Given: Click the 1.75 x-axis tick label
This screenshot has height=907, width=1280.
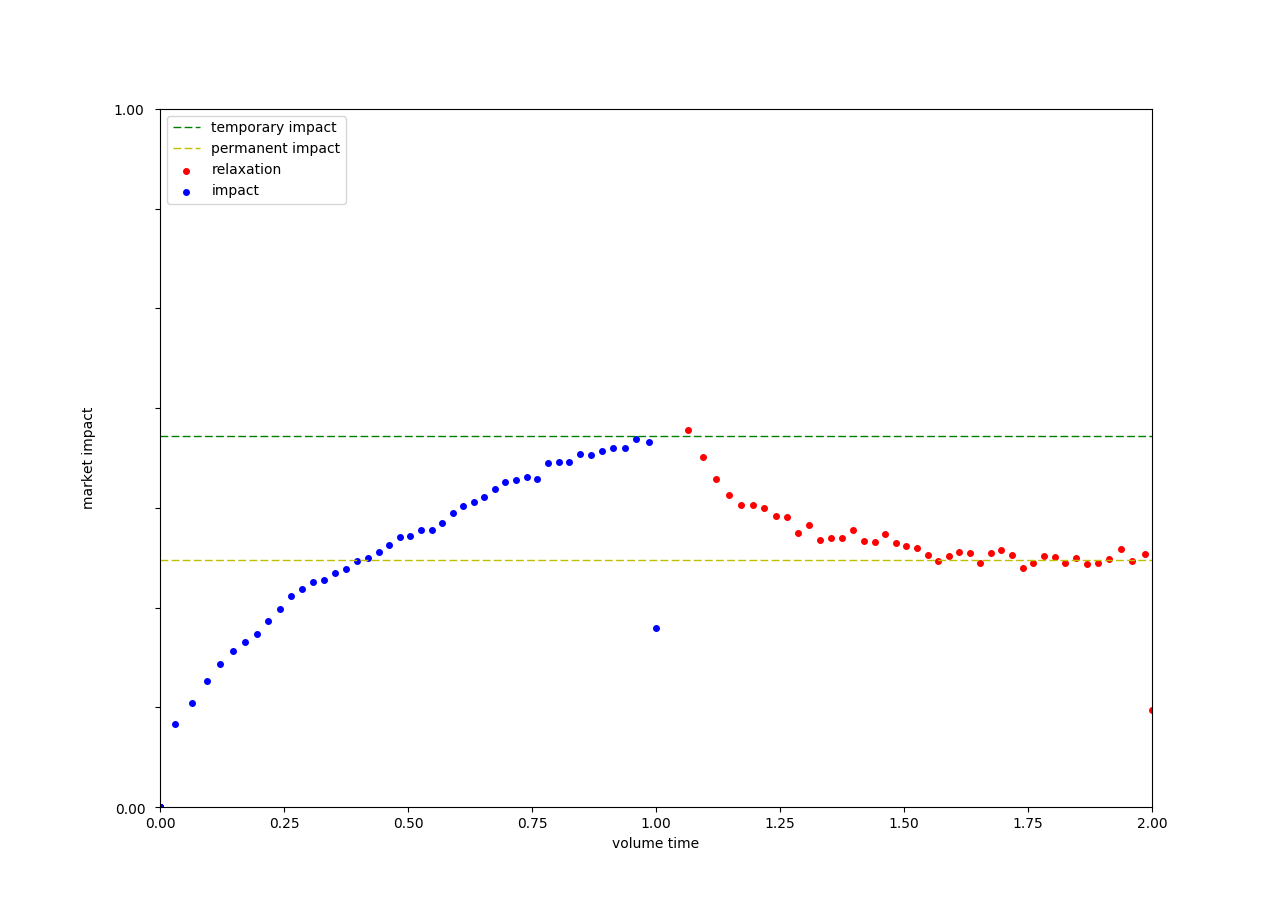Looking at the screenshot, I should [1028, 824].
